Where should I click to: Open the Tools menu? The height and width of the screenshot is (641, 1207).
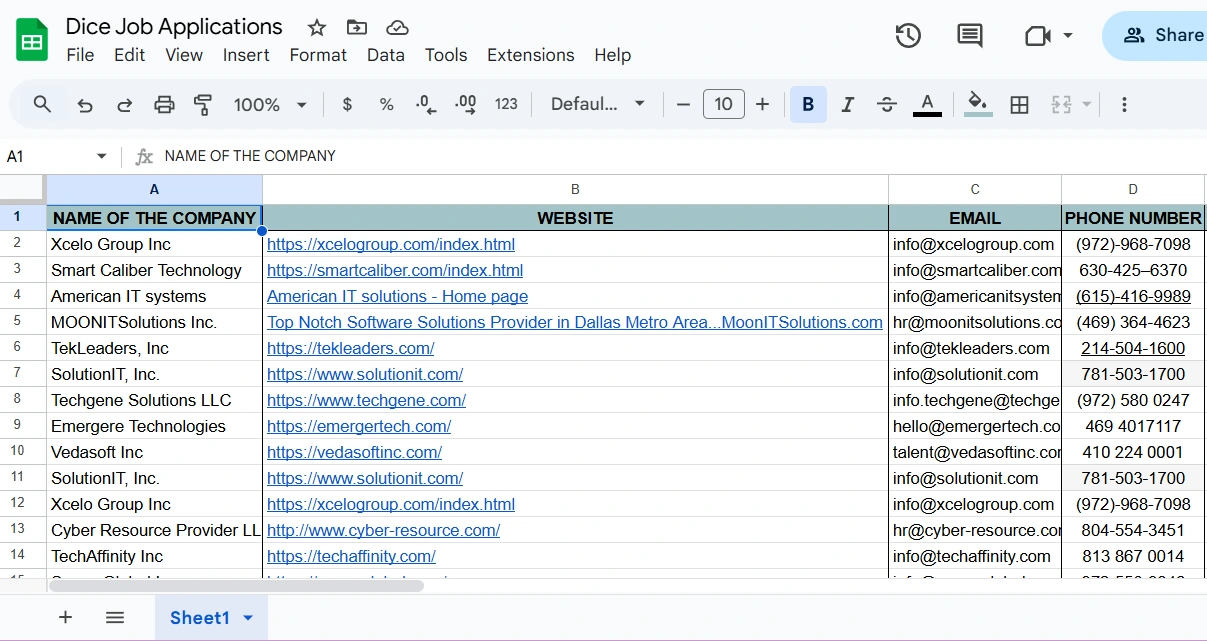click(x=446, y=55)
